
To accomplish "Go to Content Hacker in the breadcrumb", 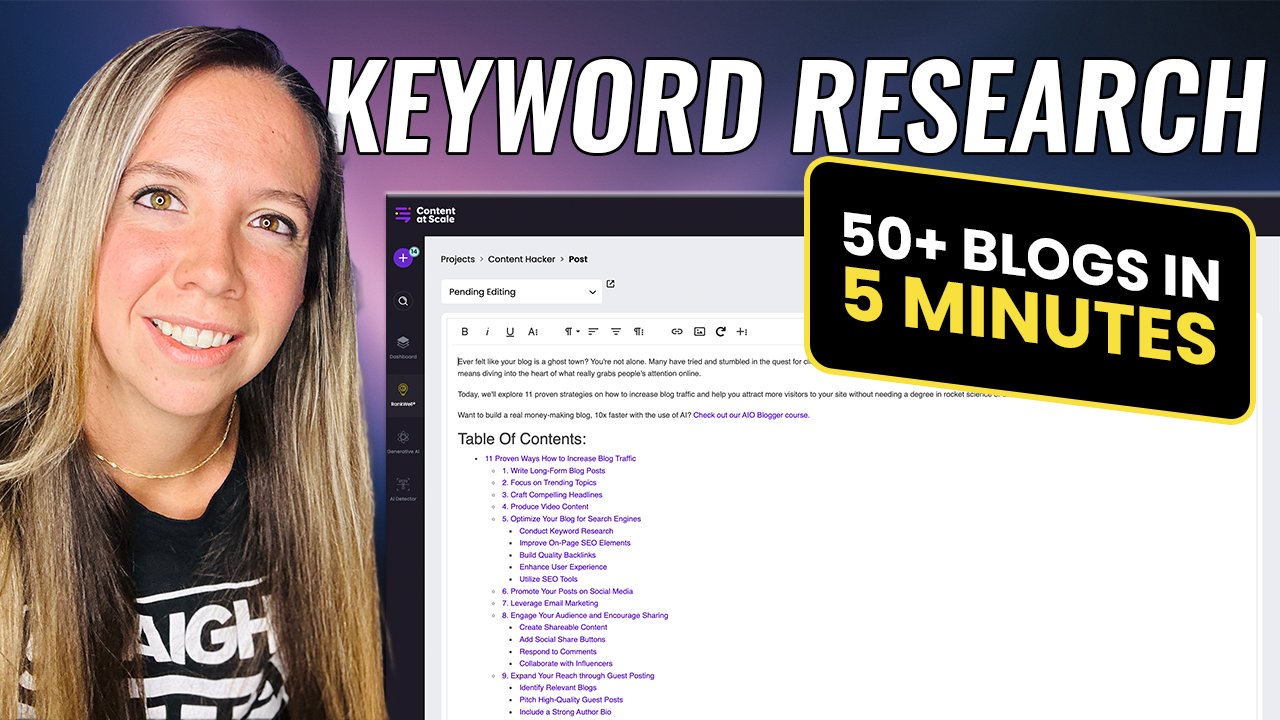I will click(x=520, y=259).
